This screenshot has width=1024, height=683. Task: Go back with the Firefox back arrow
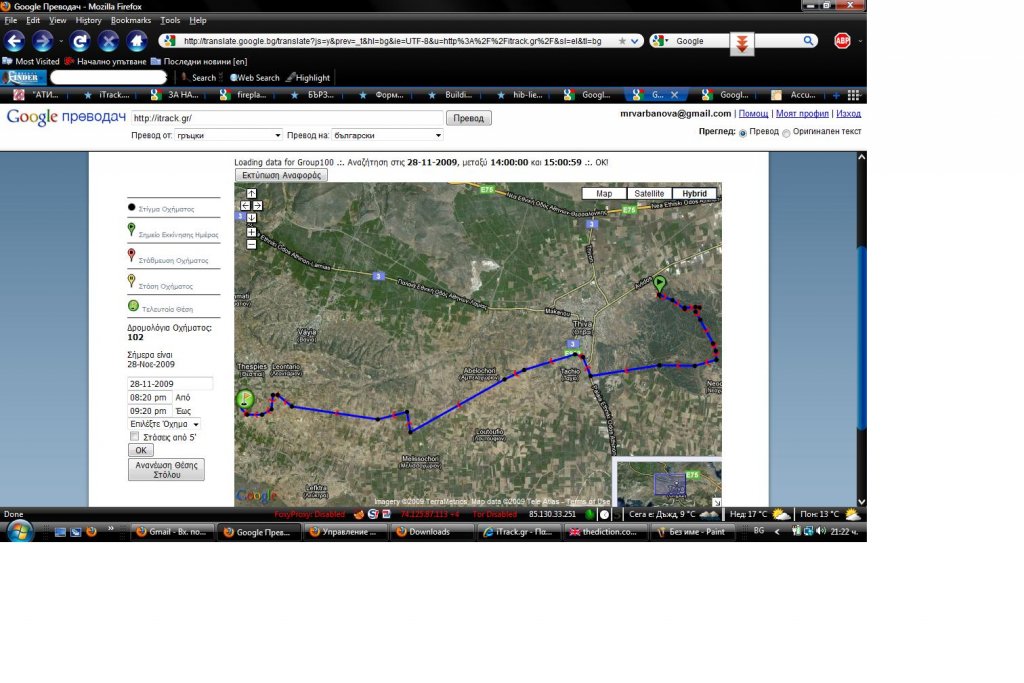[14, 41]
